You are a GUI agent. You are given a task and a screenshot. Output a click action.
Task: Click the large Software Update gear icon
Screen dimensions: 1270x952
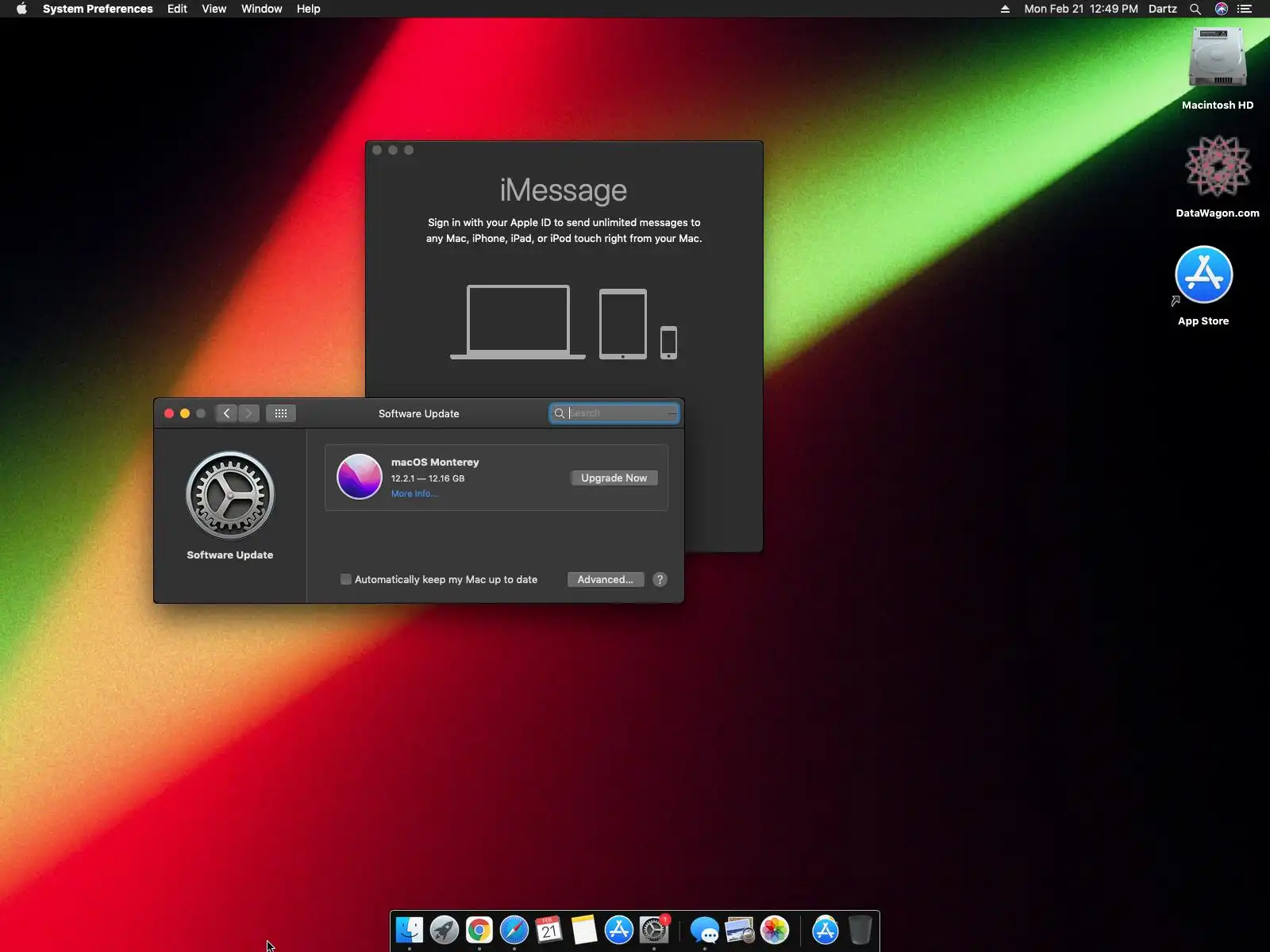(x=230, y=496)
